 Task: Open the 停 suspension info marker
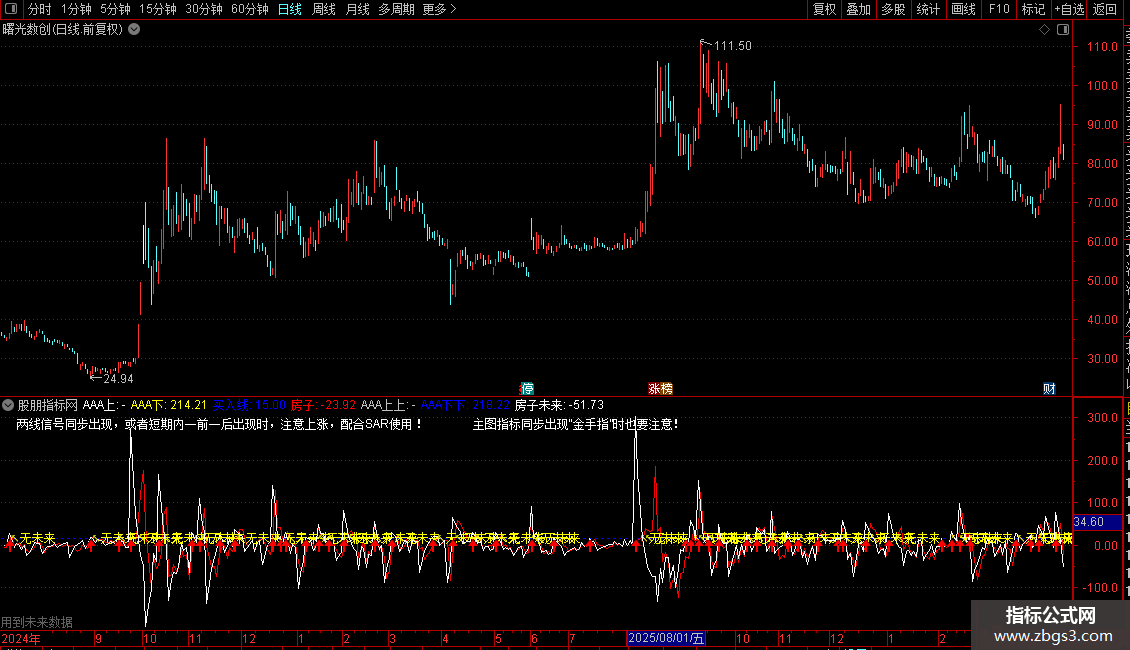pyautogui.click(x=527, y=388)
